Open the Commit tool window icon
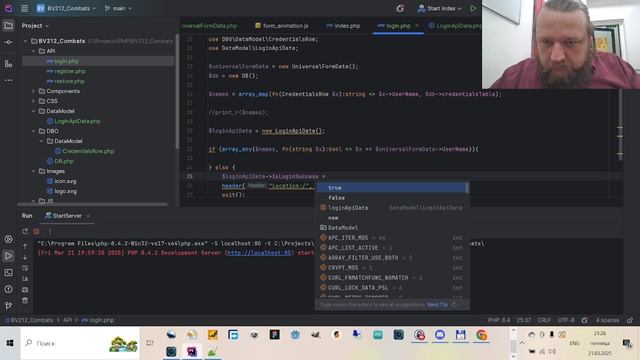This screenshot has height=360, width=640. pos(8,42)
